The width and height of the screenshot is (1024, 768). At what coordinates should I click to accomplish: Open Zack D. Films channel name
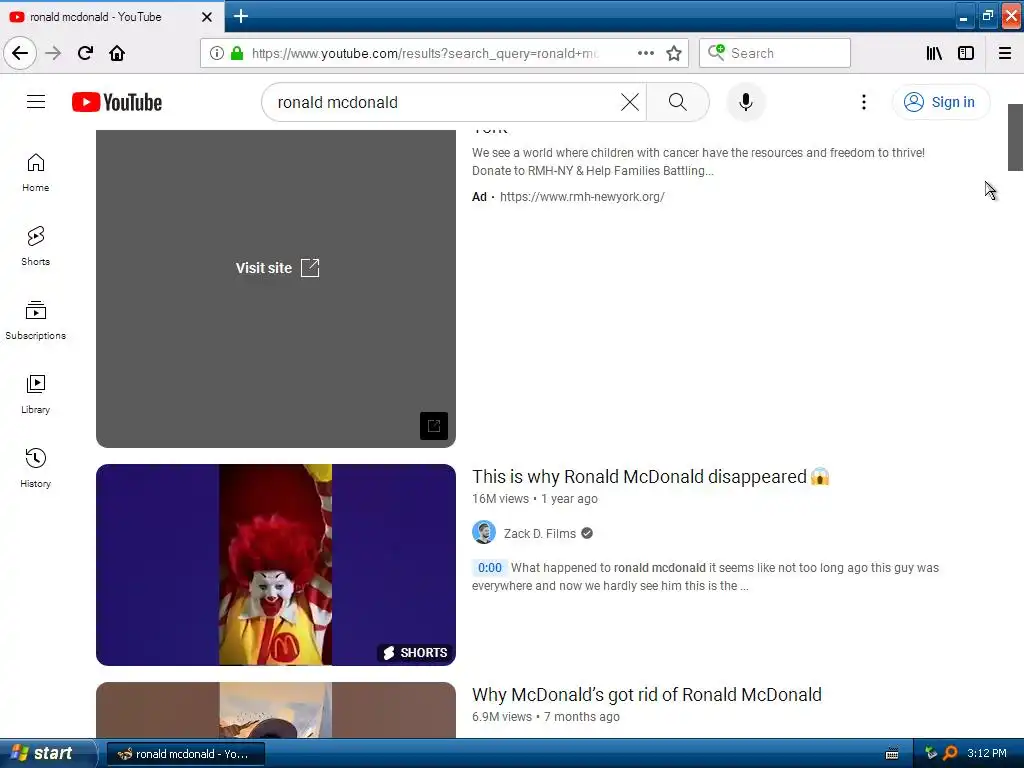[x=539, y=534]
